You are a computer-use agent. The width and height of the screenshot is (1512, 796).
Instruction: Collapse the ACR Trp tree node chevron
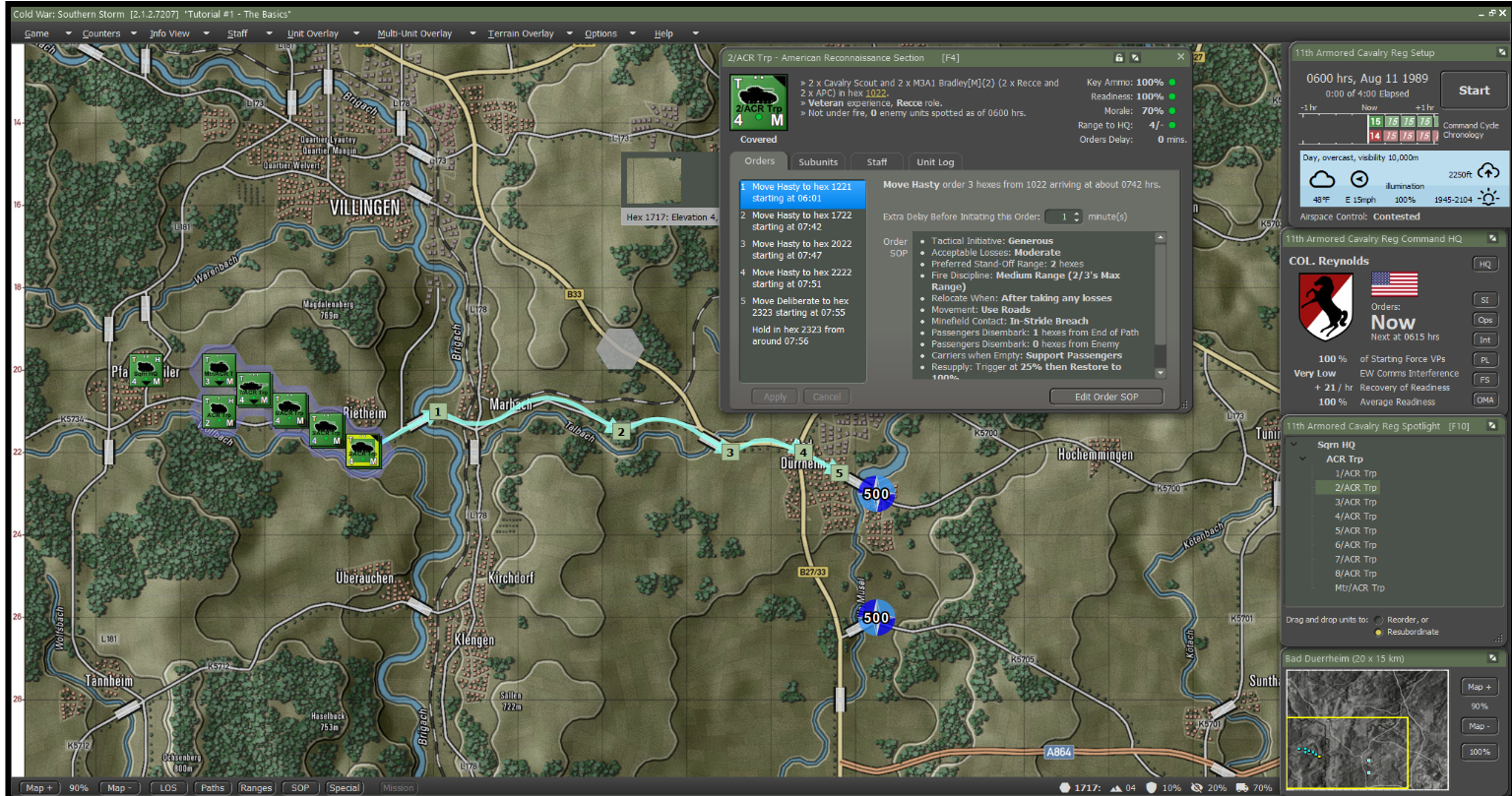click(x=1303, y=459)
